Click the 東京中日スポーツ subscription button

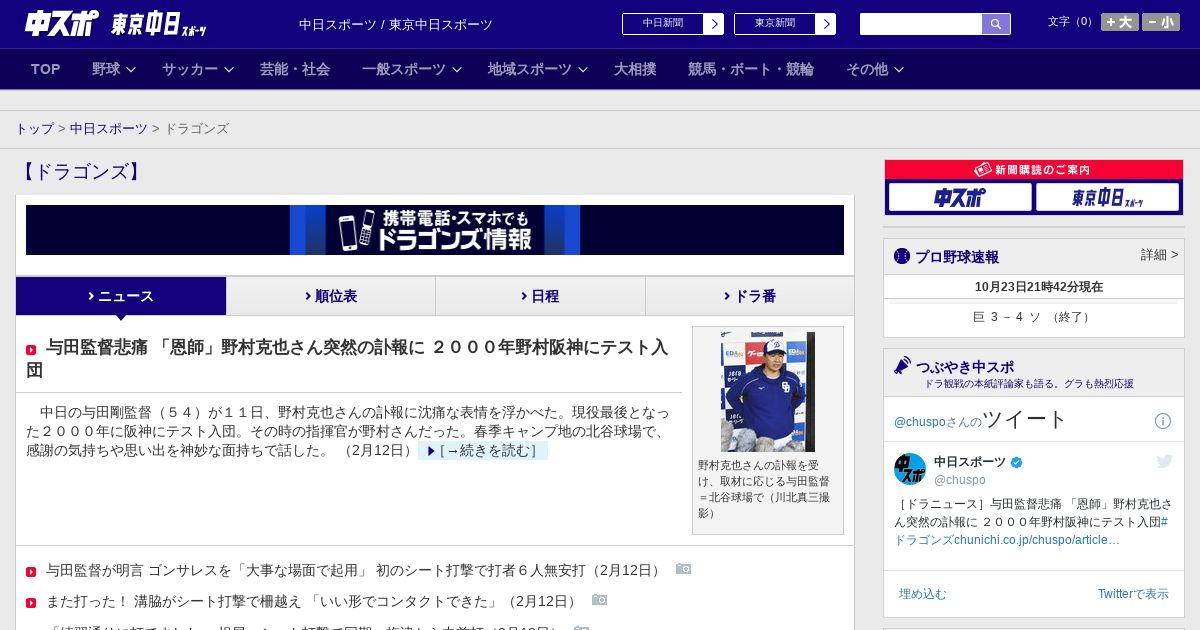click(x=1108, y=197)
